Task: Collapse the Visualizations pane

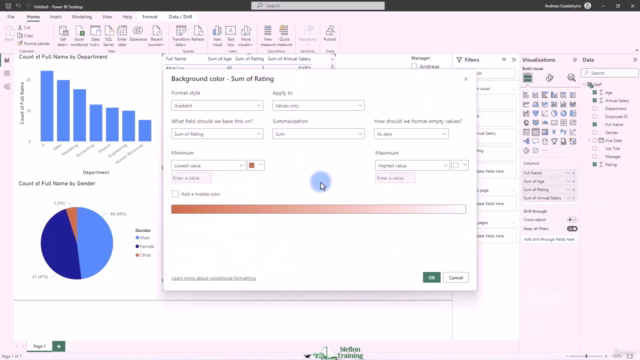Action: (575, 60)
